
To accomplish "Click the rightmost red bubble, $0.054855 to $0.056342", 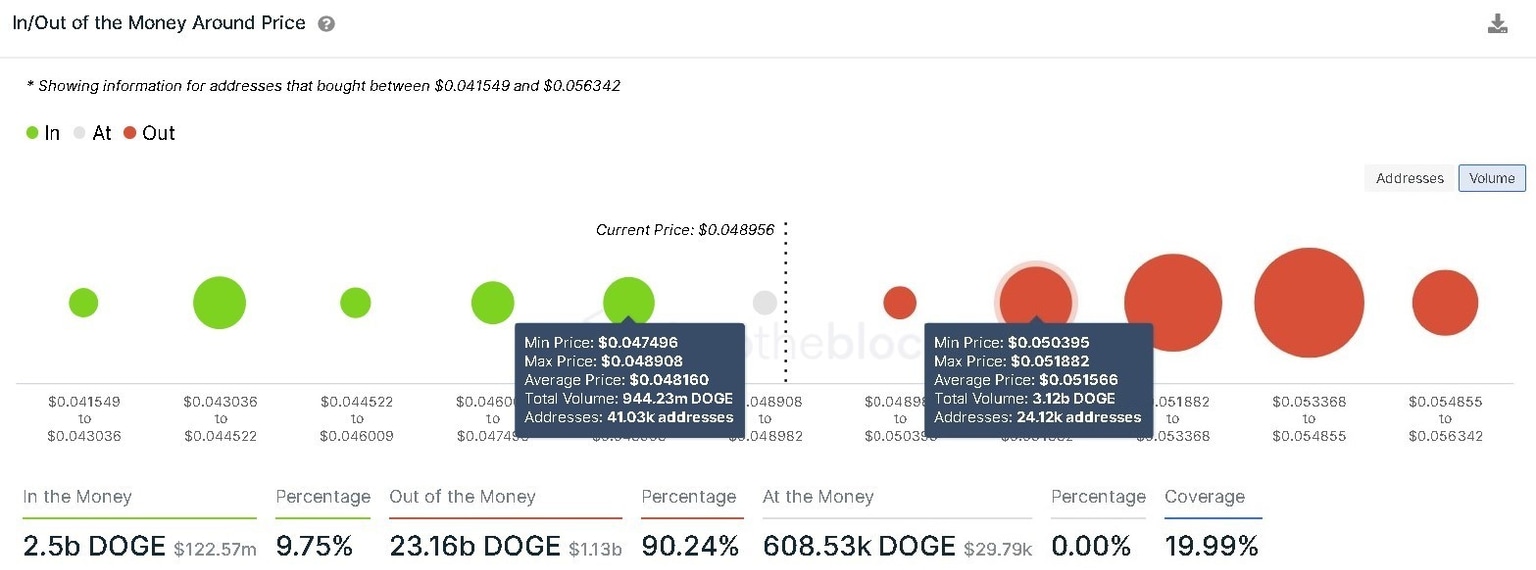I will pos(1445,302).
